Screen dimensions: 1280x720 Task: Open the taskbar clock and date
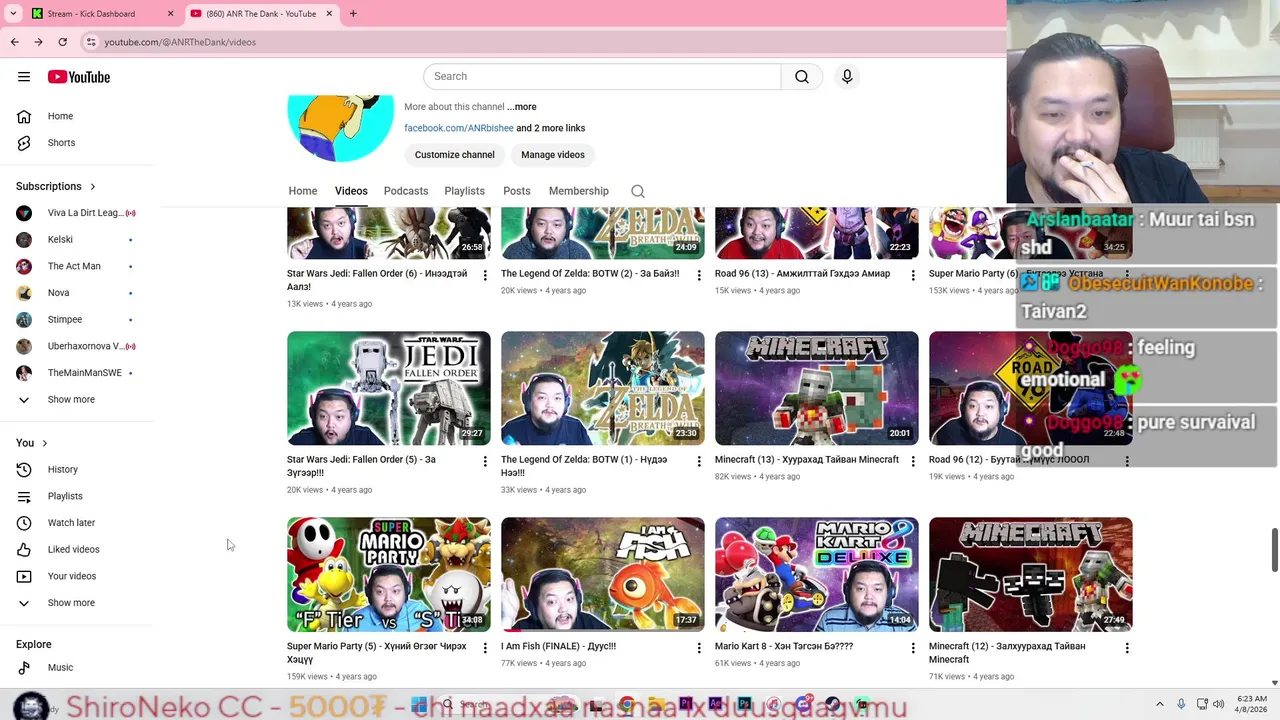(x=1252, y=704)
